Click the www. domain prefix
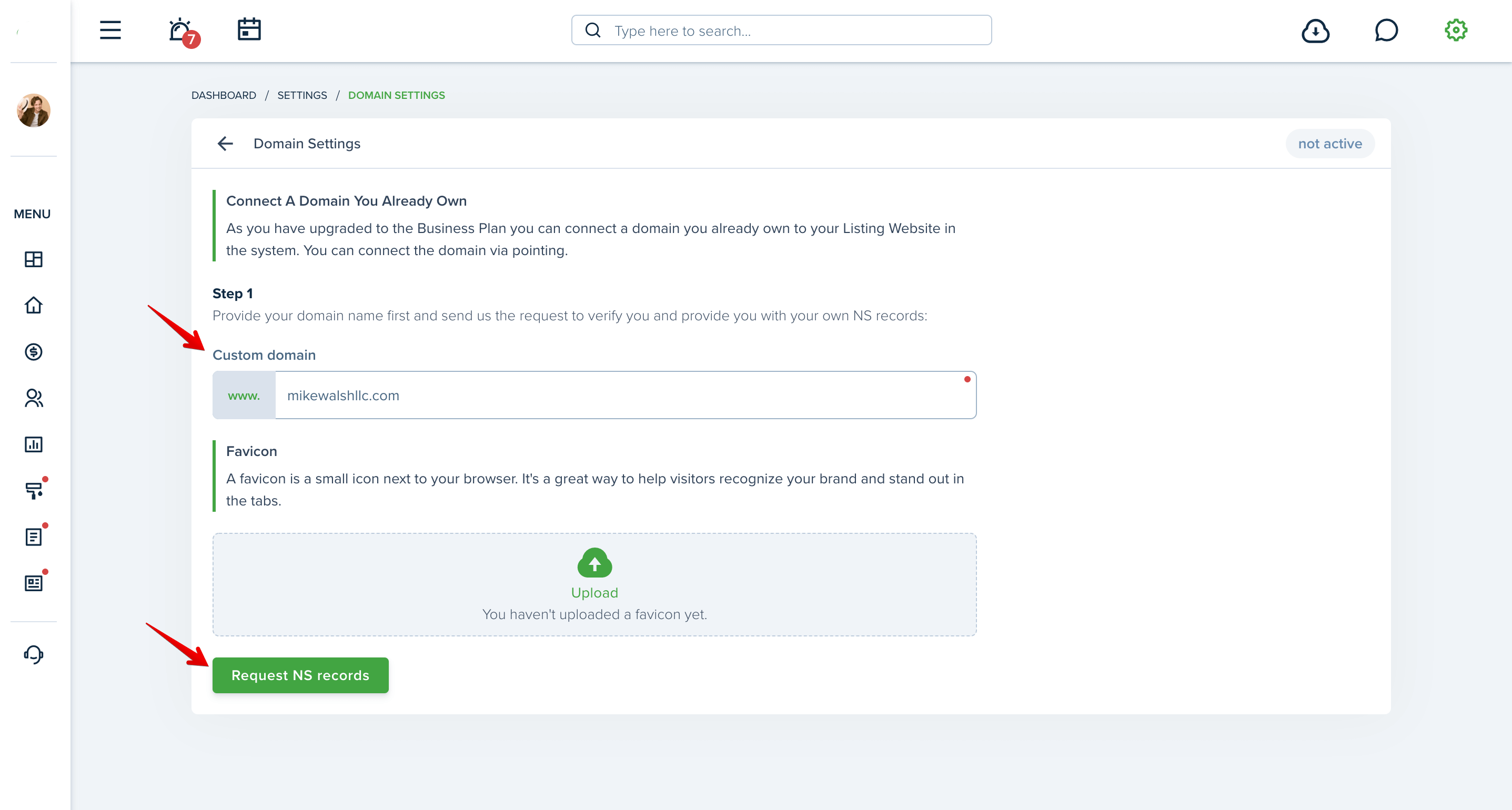 244,395
